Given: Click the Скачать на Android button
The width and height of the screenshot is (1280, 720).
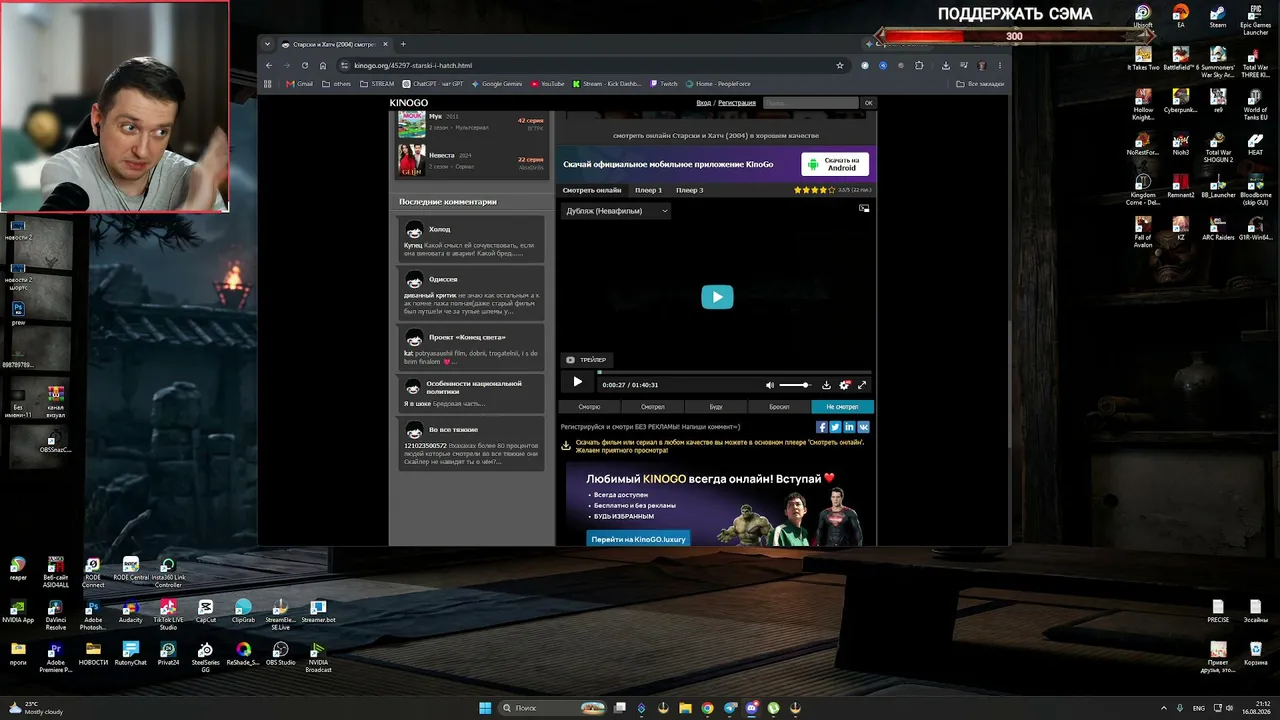Looking at the screenshot, I should 835,164.
